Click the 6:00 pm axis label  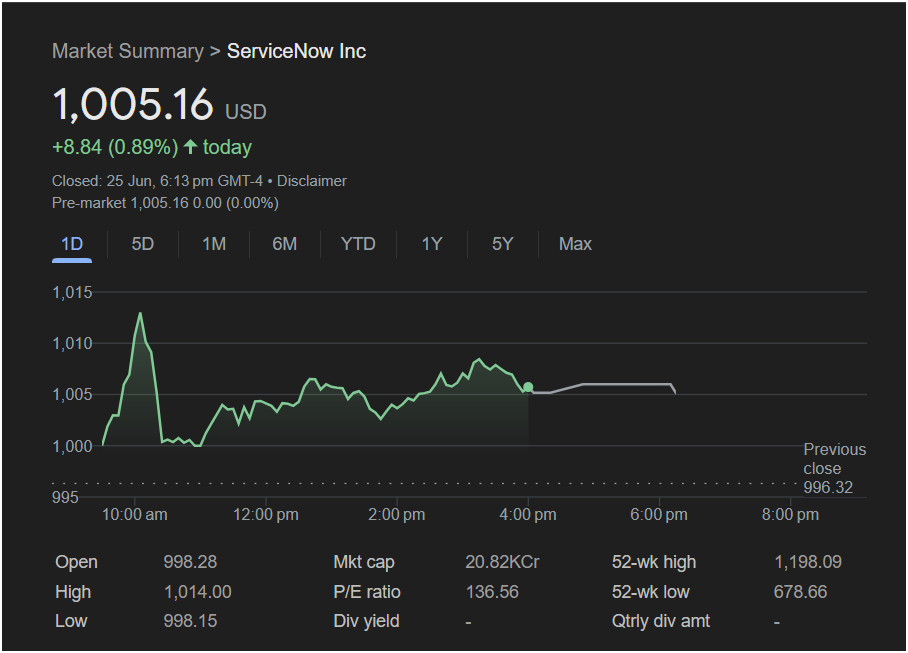click(x=659, y=515)
